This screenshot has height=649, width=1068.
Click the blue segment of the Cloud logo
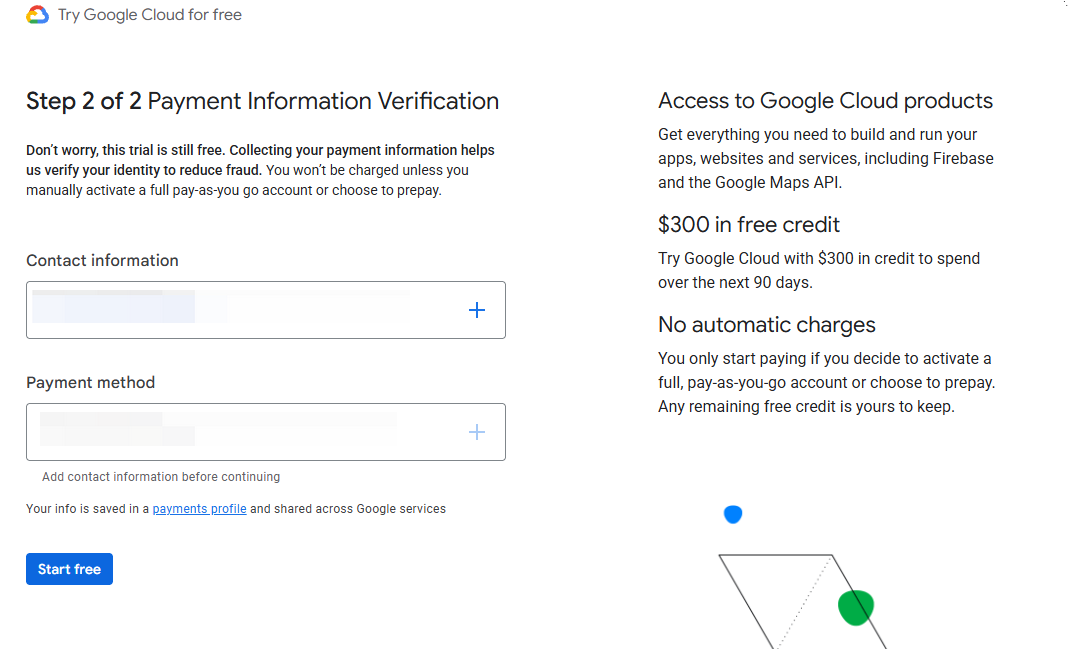[44, 14]
